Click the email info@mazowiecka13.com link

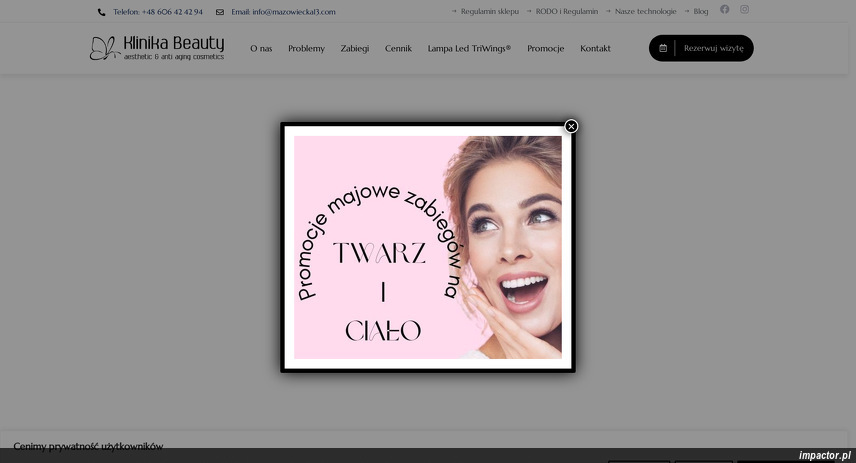(x=283, y=12)
